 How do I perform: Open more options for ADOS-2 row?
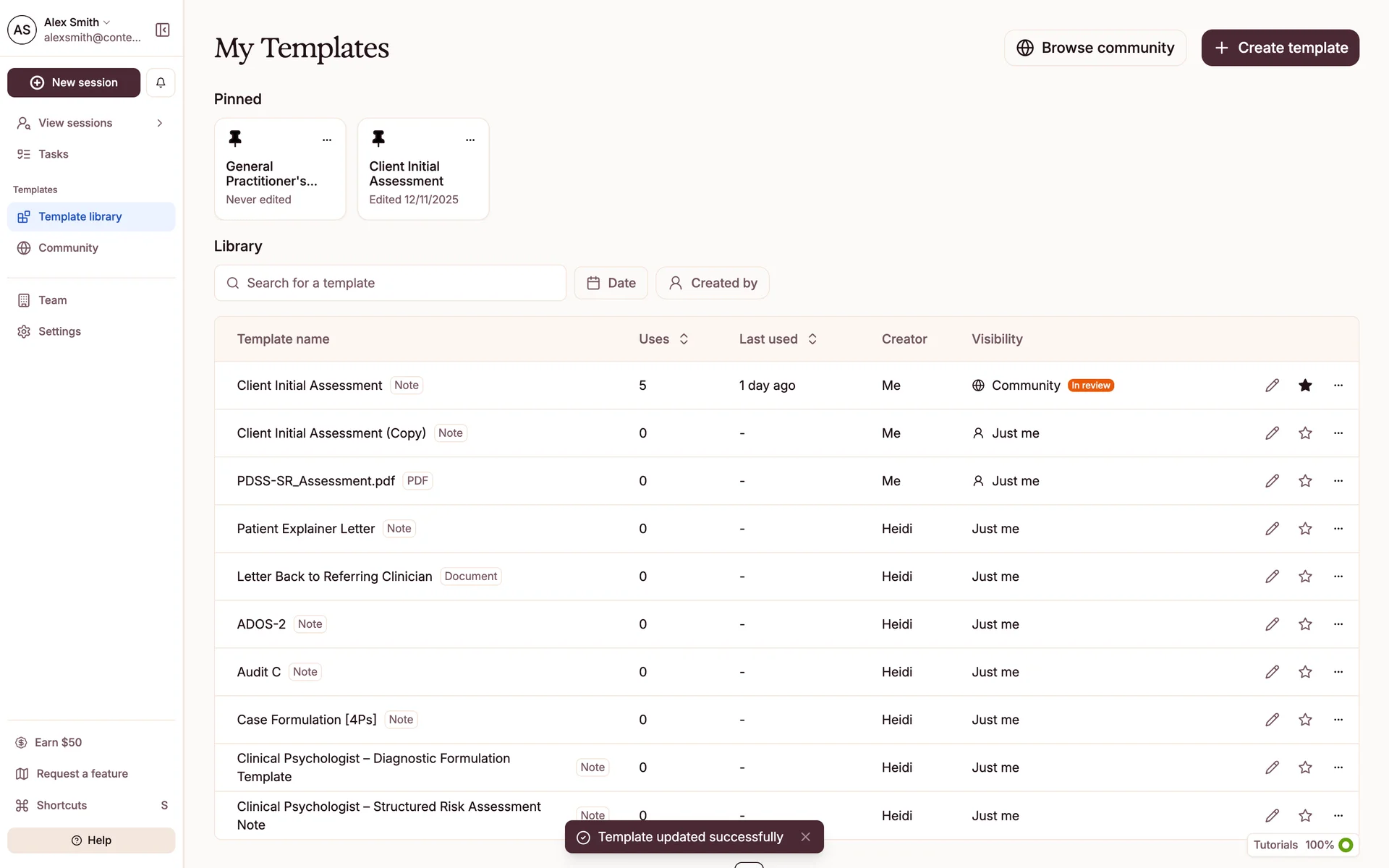[1338, 624]
